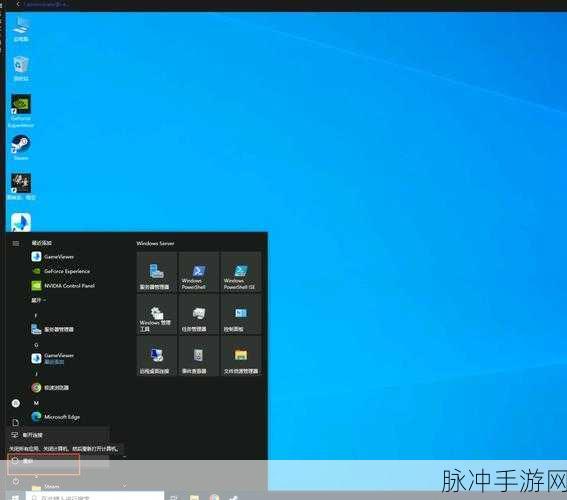Open File Explorer from the taskbar
The height and width of the screenshot is (500, 567).
194,497
